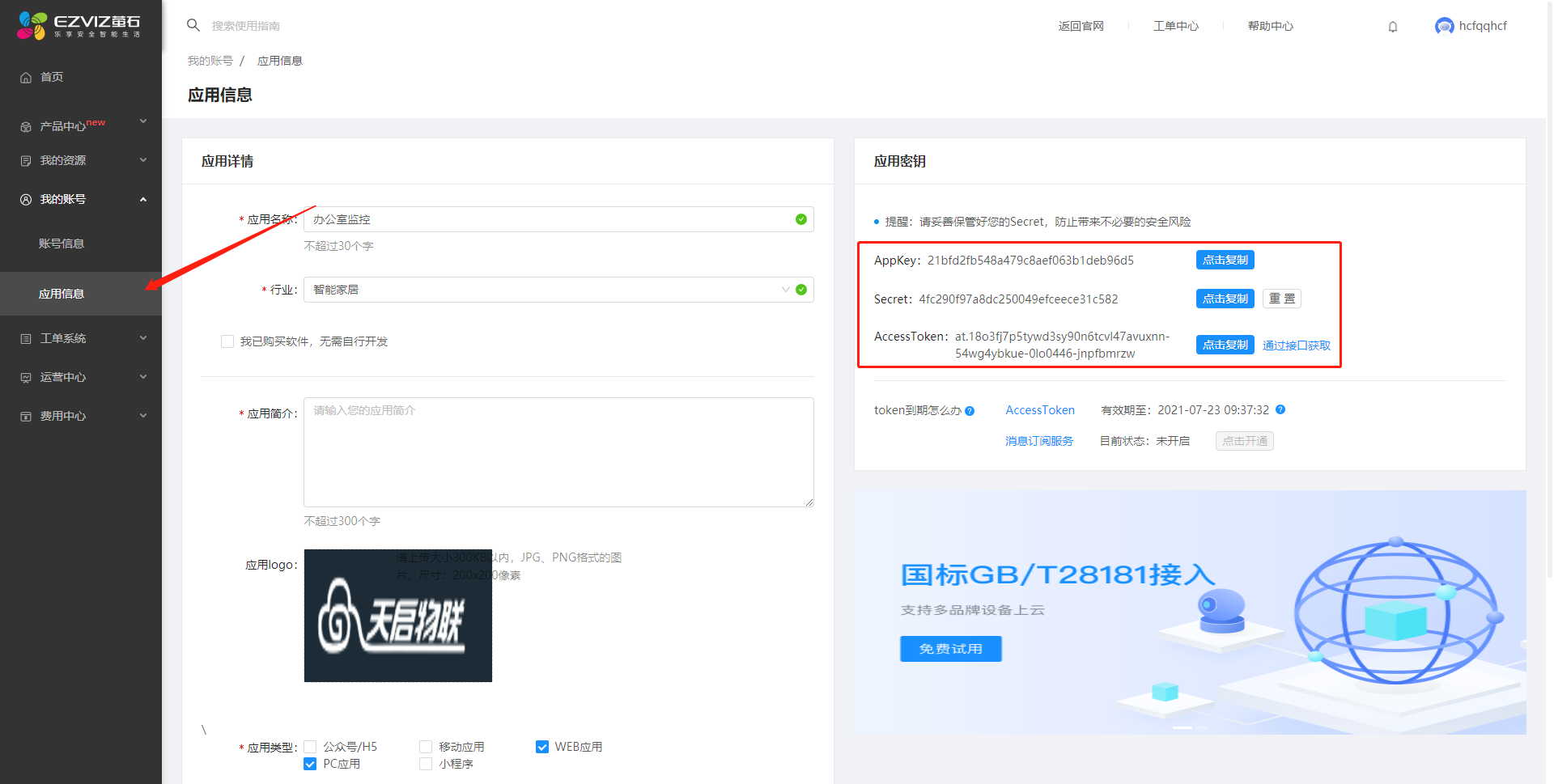Copy the AppKey with 点击复制
This screenshot has width=1554, height=784.
tap(1225, 260)
